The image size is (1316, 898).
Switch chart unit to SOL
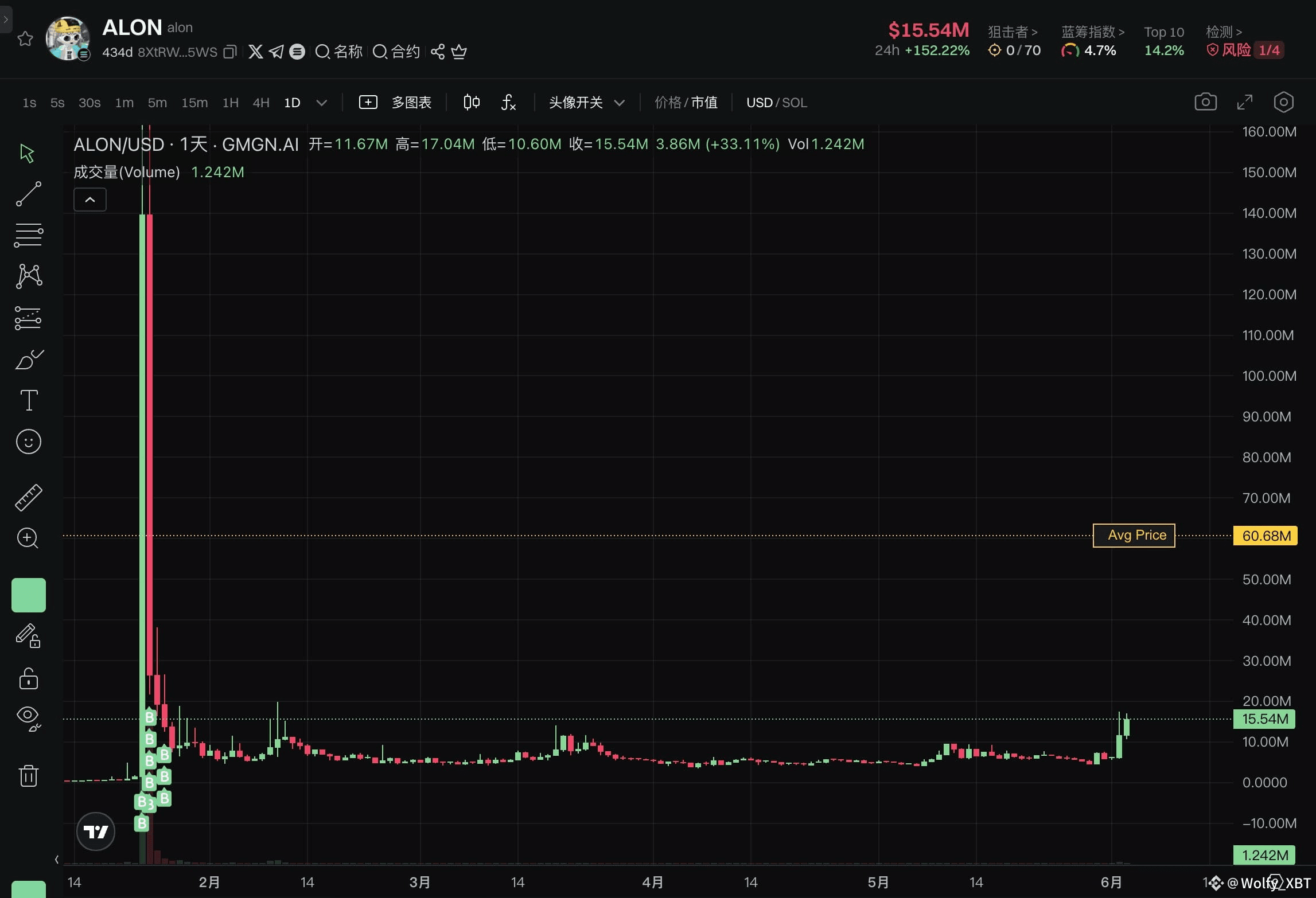[x=795, y=103]
